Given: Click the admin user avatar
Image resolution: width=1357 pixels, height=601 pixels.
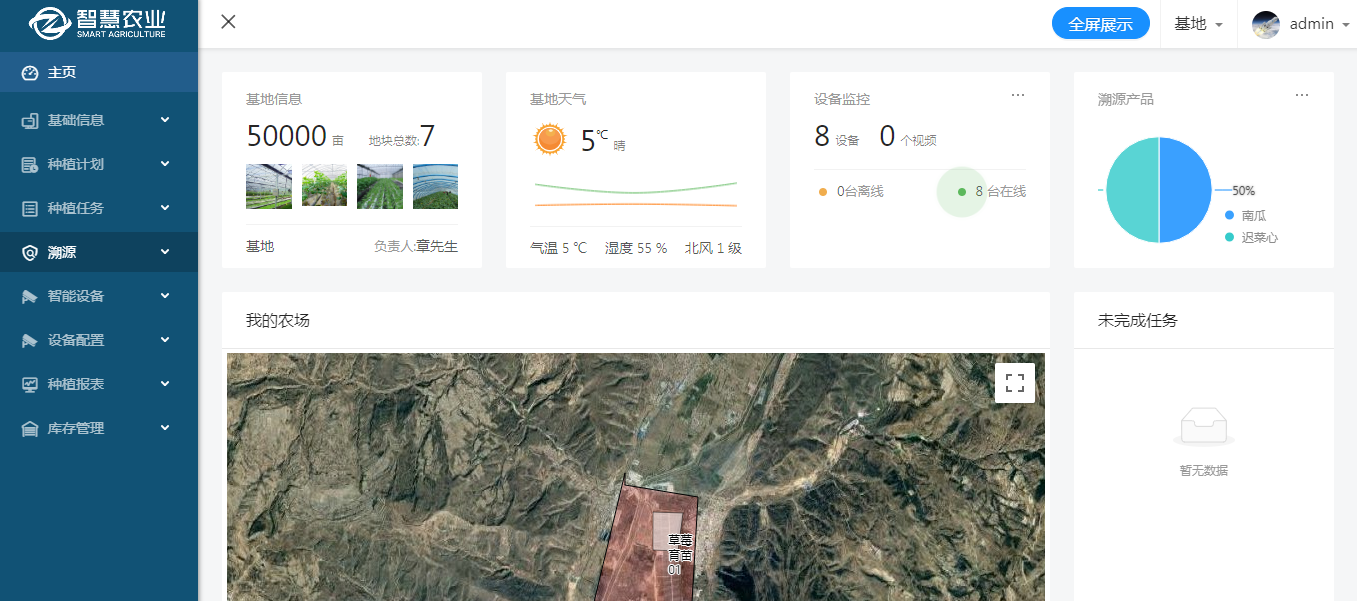Looking at the screenshot, I should coord(1265,24).
